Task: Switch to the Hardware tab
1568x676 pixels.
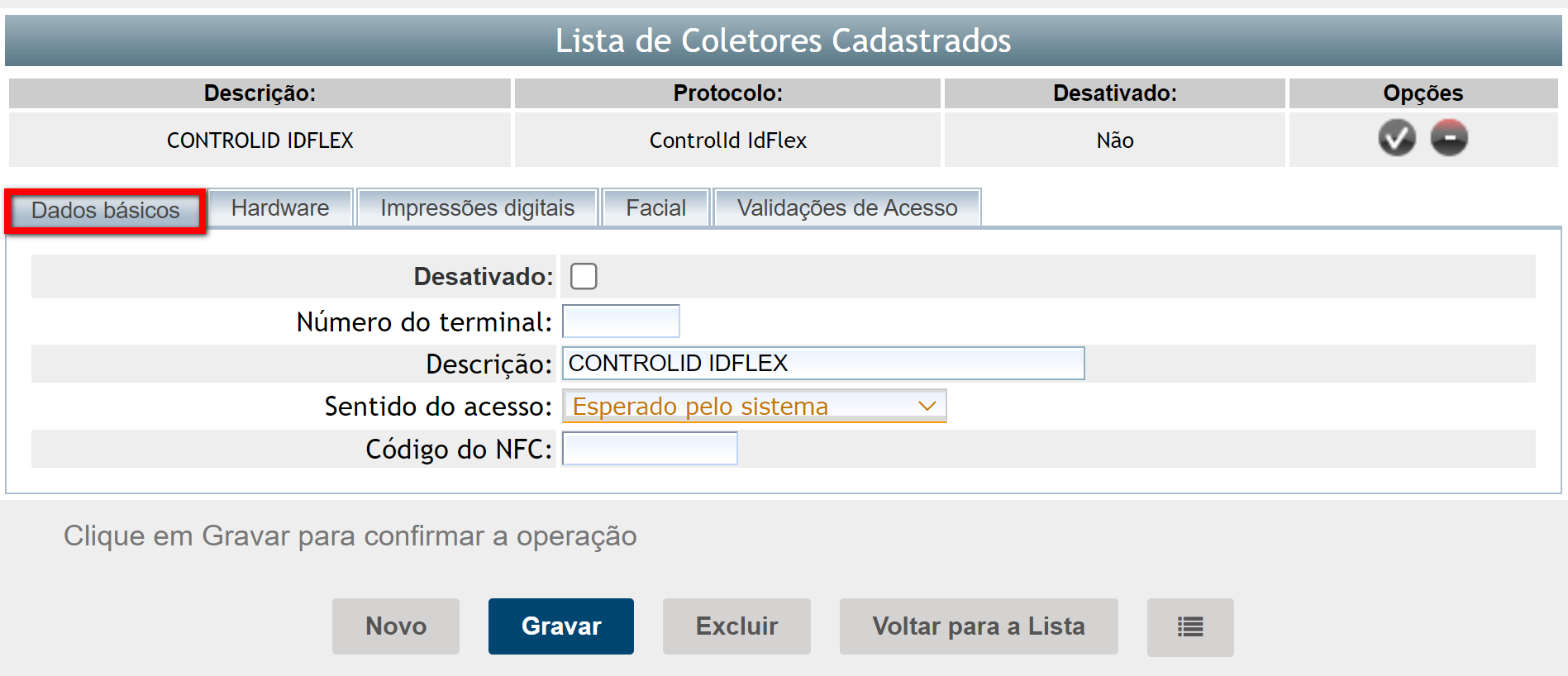Action: click(280, 208)
